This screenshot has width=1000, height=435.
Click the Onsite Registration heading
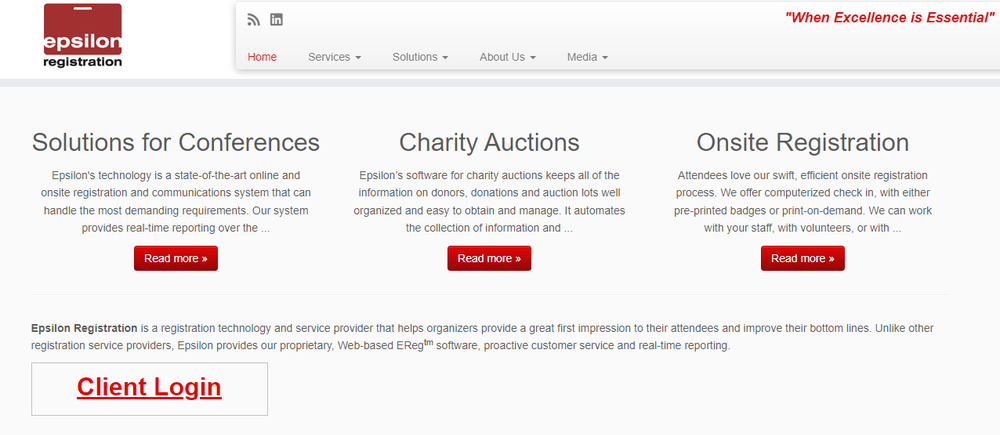click(802, 142)
